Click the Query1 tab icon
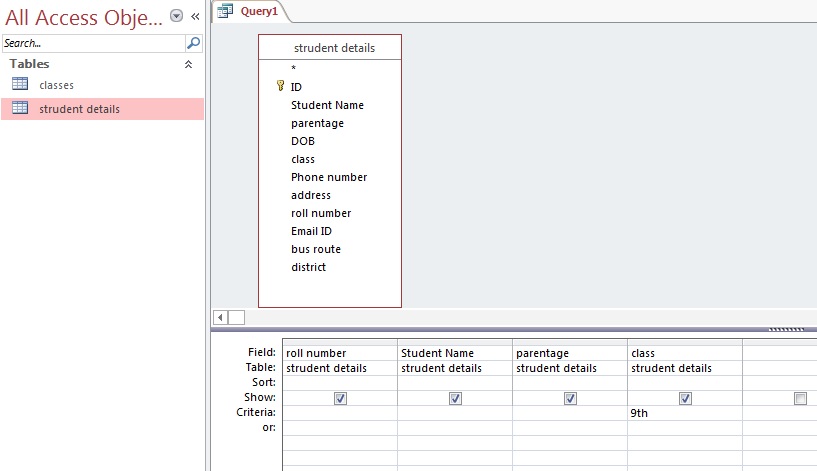 [226, 11]
